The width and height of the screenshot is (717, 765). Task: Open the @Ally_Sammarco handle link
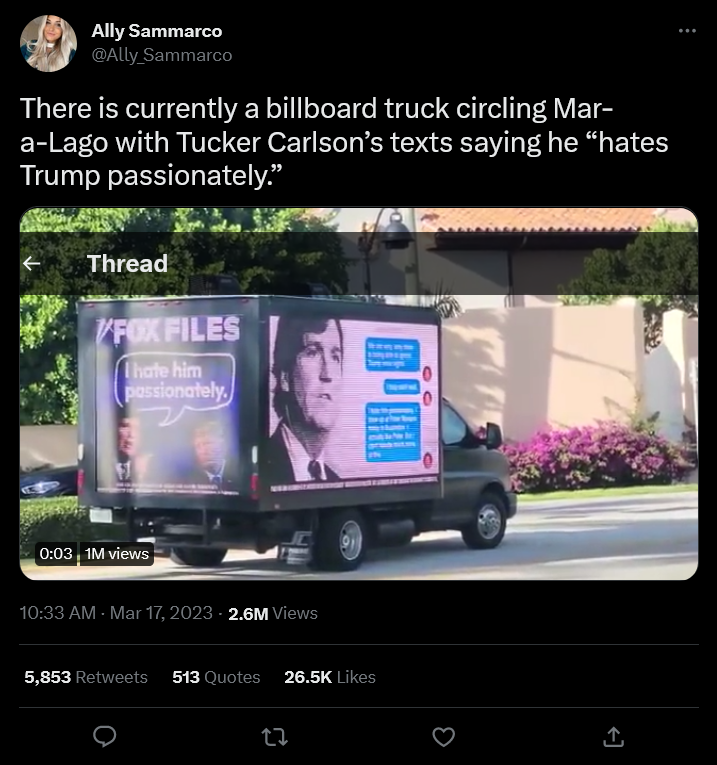click(x=161, y=55)
